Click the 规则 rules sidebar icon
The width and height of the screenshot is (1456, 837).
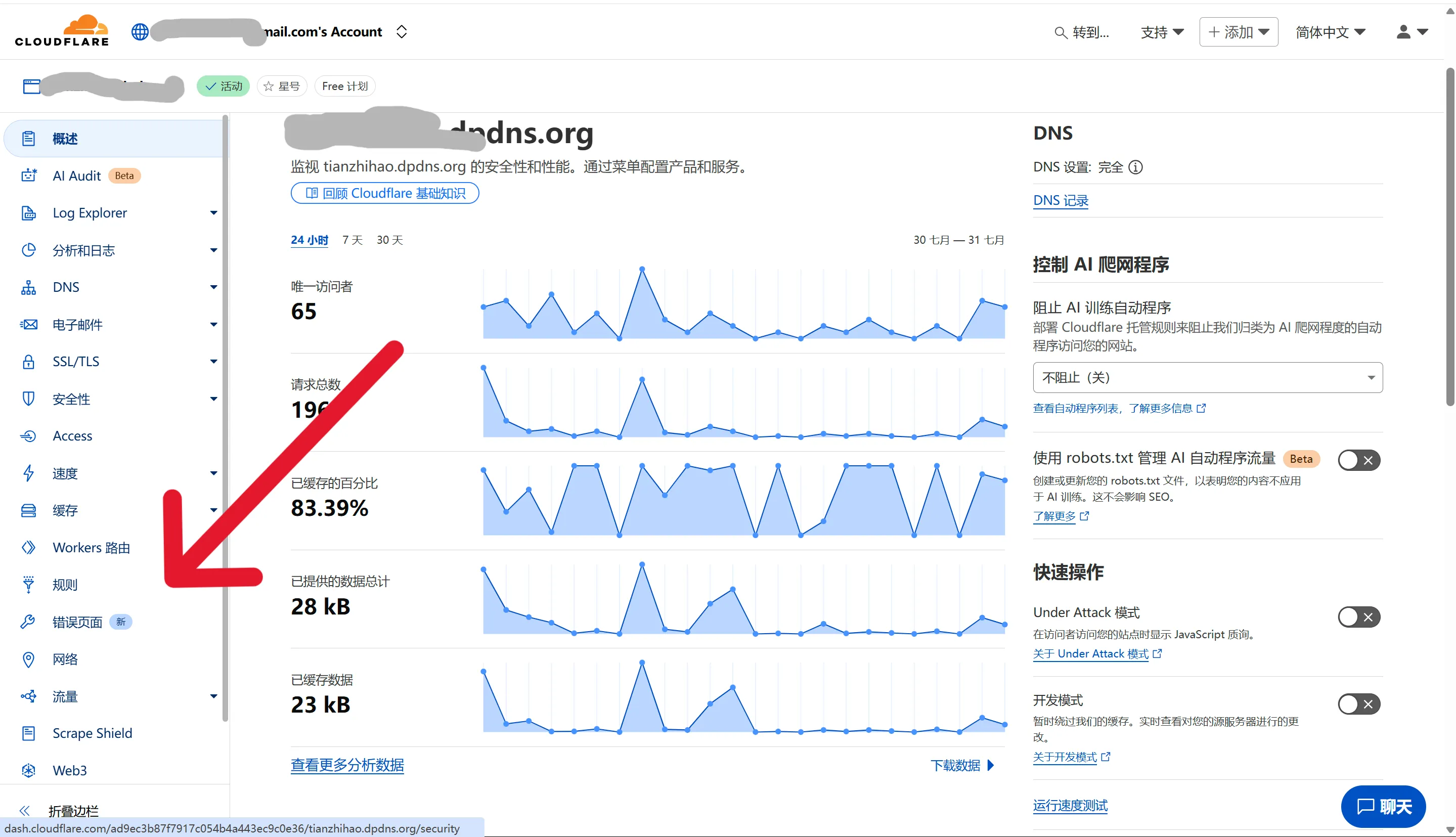(28, 585)
